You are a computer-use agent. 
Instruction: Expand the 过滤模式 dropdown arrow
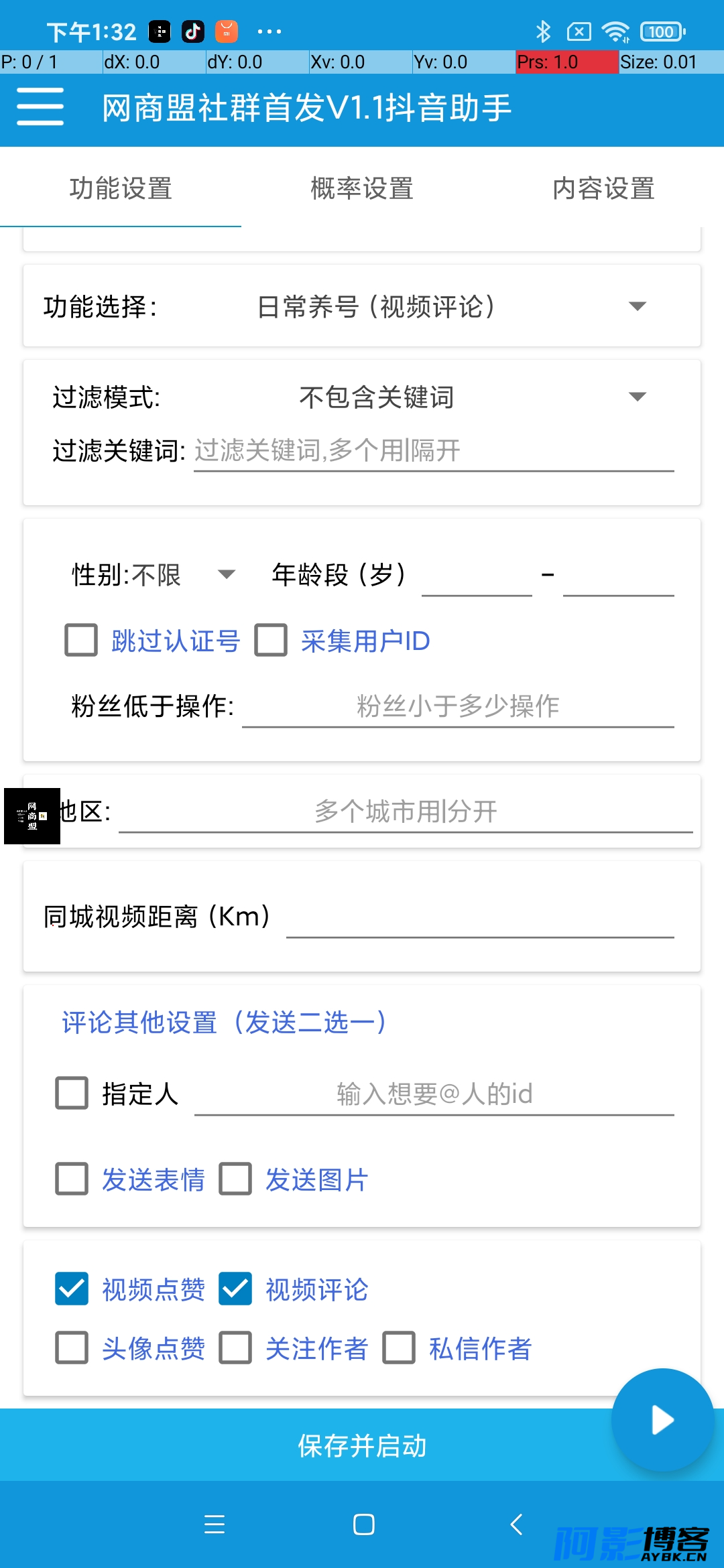pyautogui.click(x=637, y=397)
